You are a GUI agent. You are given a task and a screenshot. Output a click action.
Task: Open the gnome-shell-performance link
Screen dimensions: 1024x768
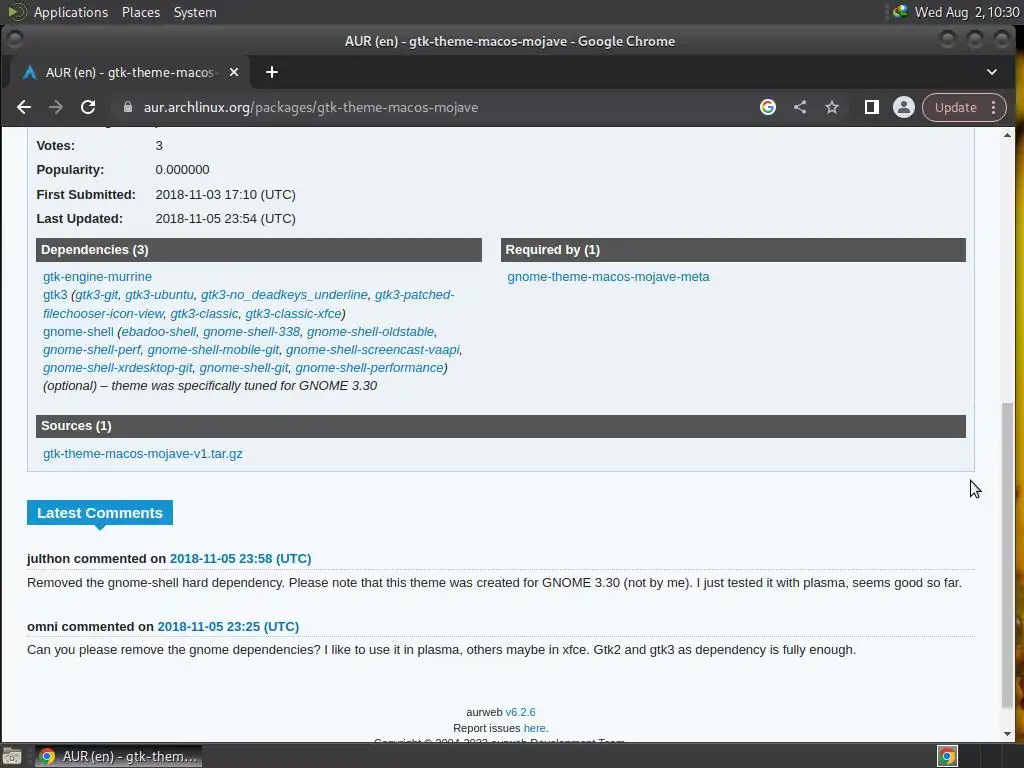(x=369, y=368)
